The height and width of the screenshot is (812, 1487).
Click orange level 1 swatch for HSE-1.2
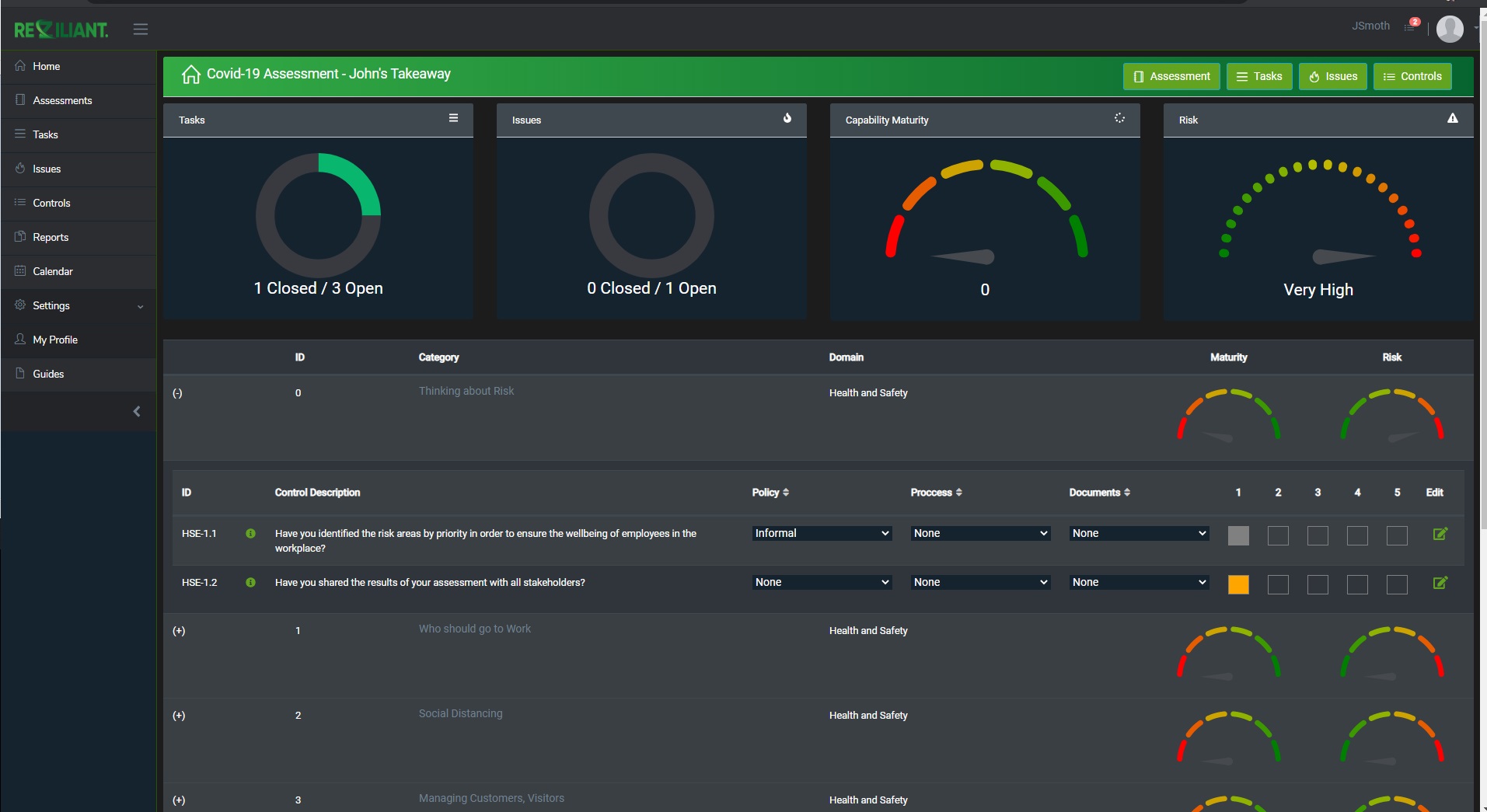tap(1238, 584)
